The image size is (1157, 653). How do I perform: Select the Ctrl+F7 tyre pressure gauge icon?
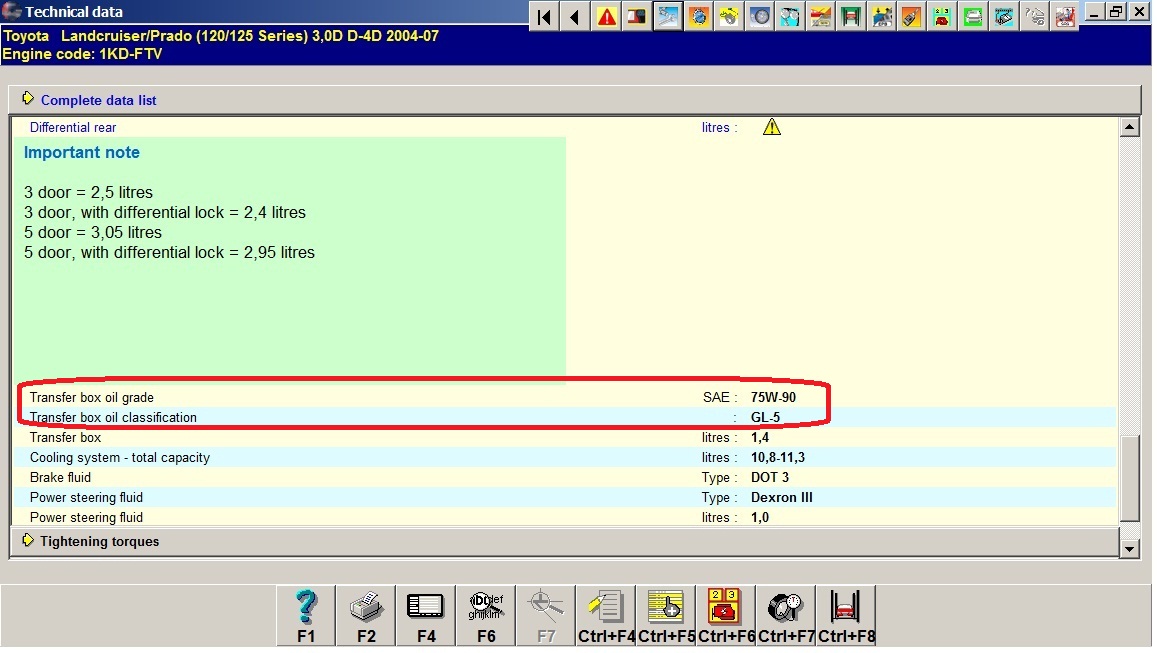pos(786,614)
